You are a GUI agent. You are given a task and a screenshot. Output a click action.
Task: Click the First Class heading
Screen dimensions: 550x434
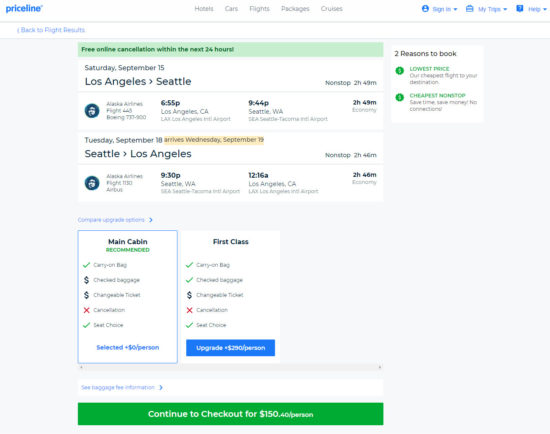pos(230,242)
